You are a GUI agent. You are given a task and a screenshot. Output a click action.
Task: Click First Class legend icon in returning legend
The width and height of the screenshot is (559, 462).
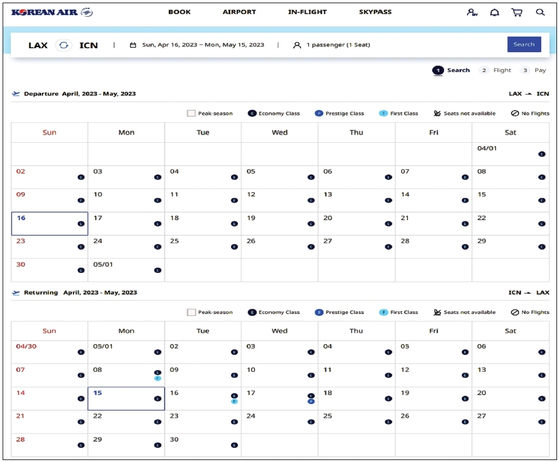(383, 312)
